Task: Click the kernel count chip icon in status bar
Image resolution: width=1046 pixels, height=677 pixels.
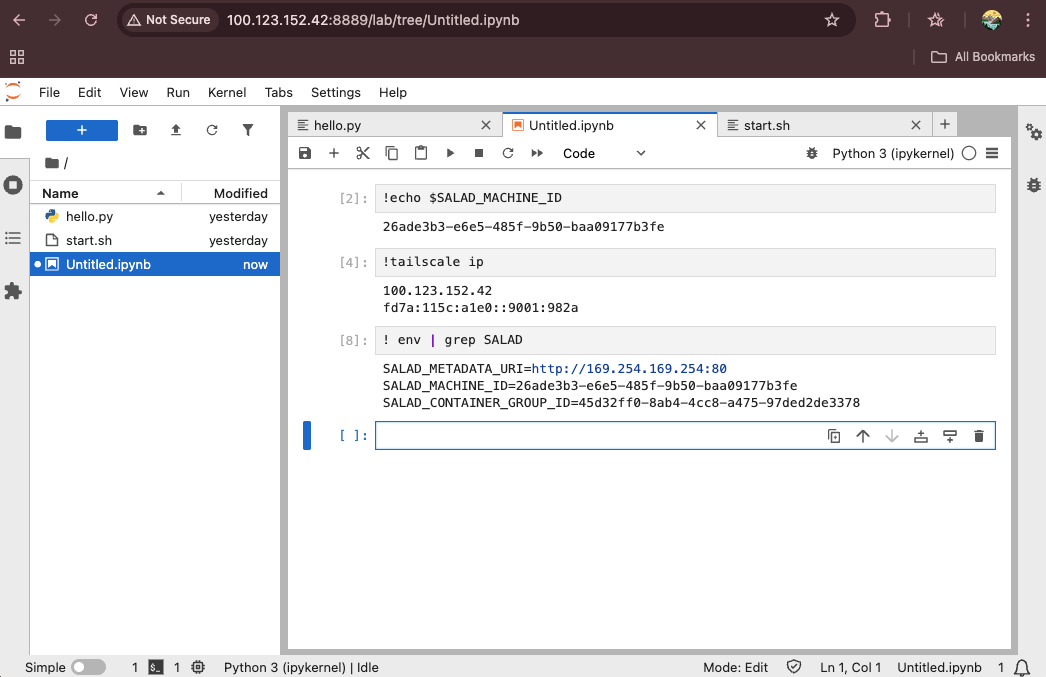Action: (x=198, y=667)
